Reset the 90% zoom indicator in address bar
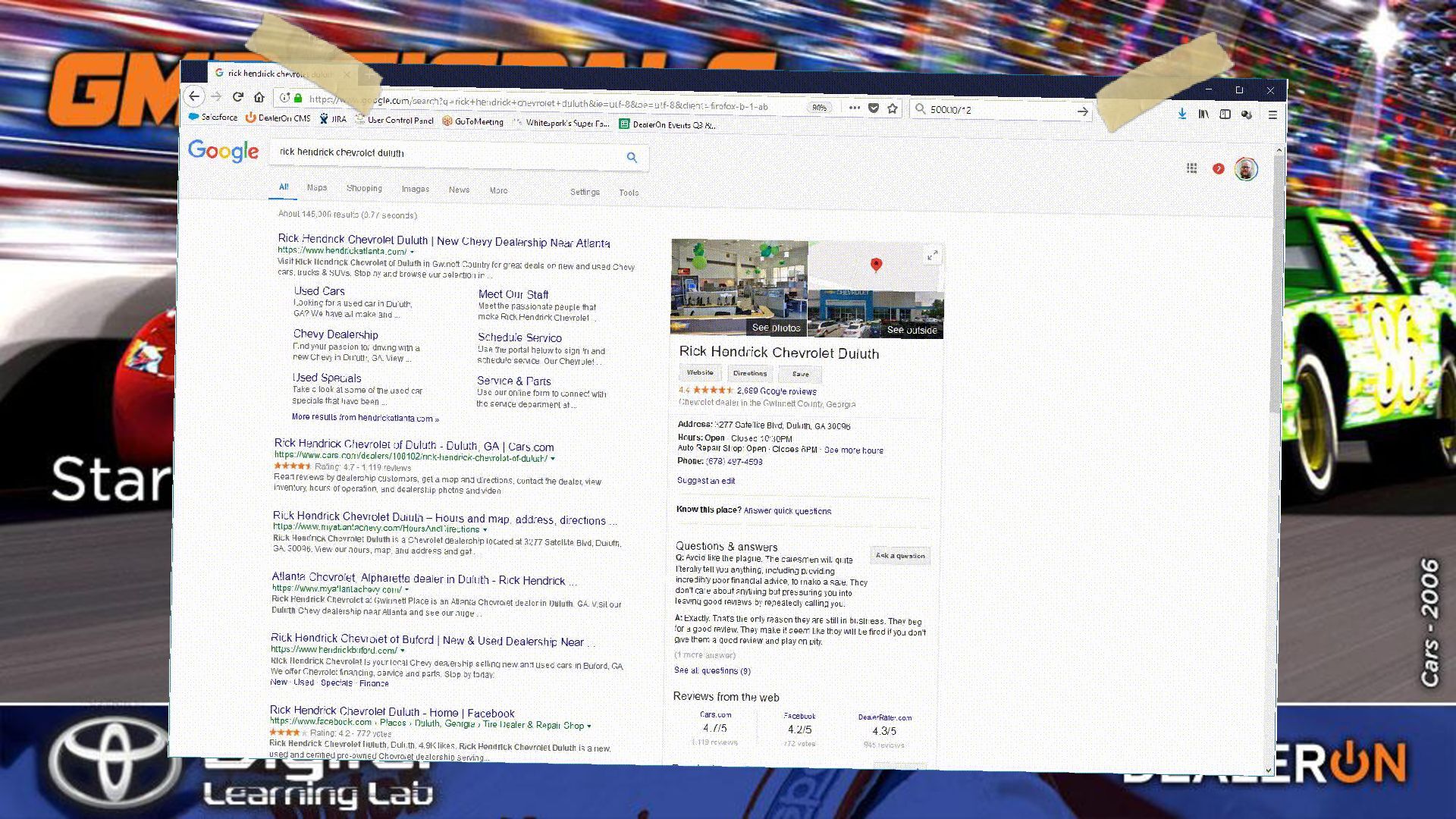Screen dimensions: 1456x819 819,108
